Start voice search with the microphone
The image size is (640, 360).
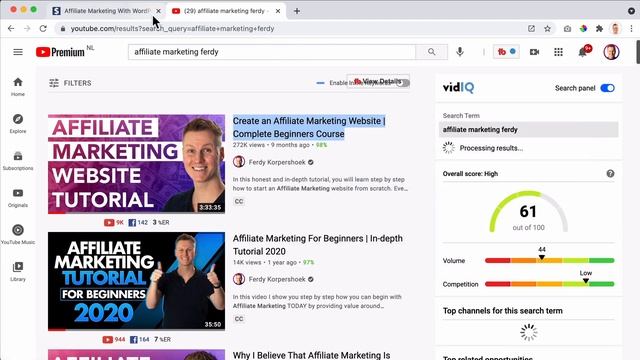[x=460, y=52]
